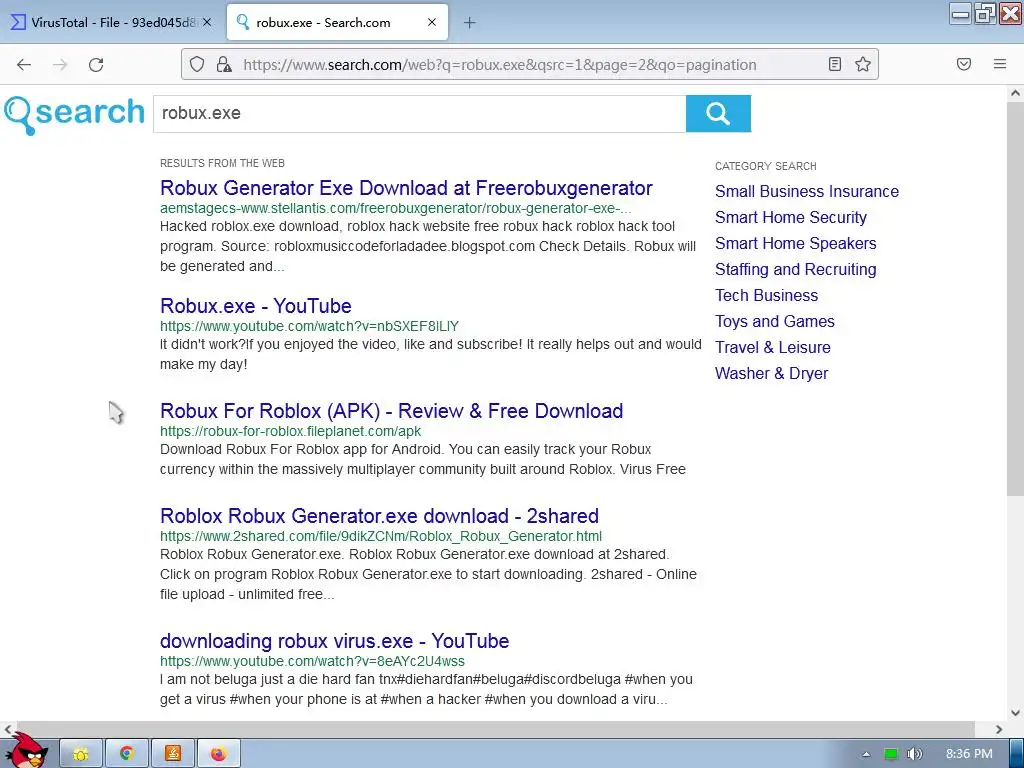Click robux-for-roblox.fileplanet.com/apk URL

(291, 431)
